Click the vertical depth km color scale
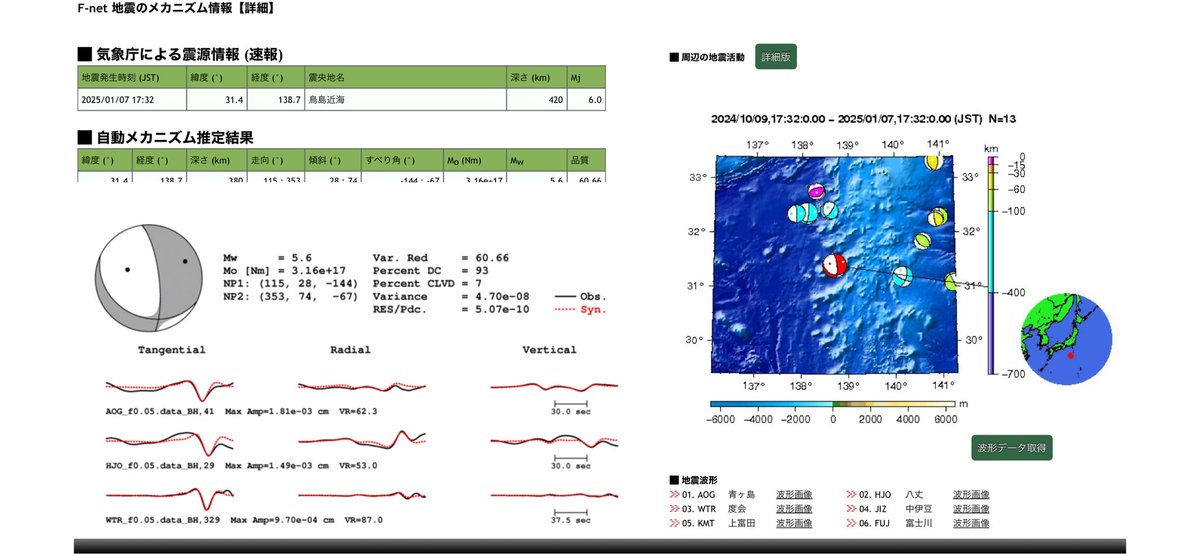 (990, 265)
